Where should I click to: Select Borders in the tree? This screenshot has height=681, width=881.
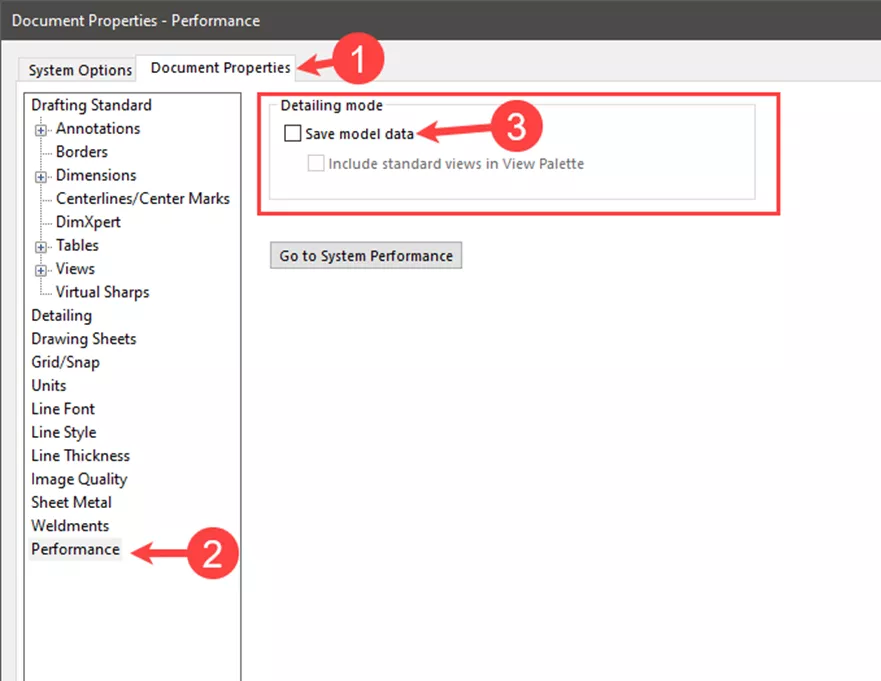pos(81,152)
